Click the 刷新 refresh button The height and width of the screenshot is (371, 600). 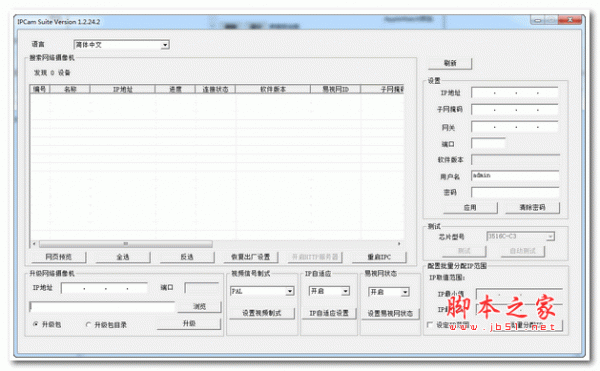(x=450, y=63)
